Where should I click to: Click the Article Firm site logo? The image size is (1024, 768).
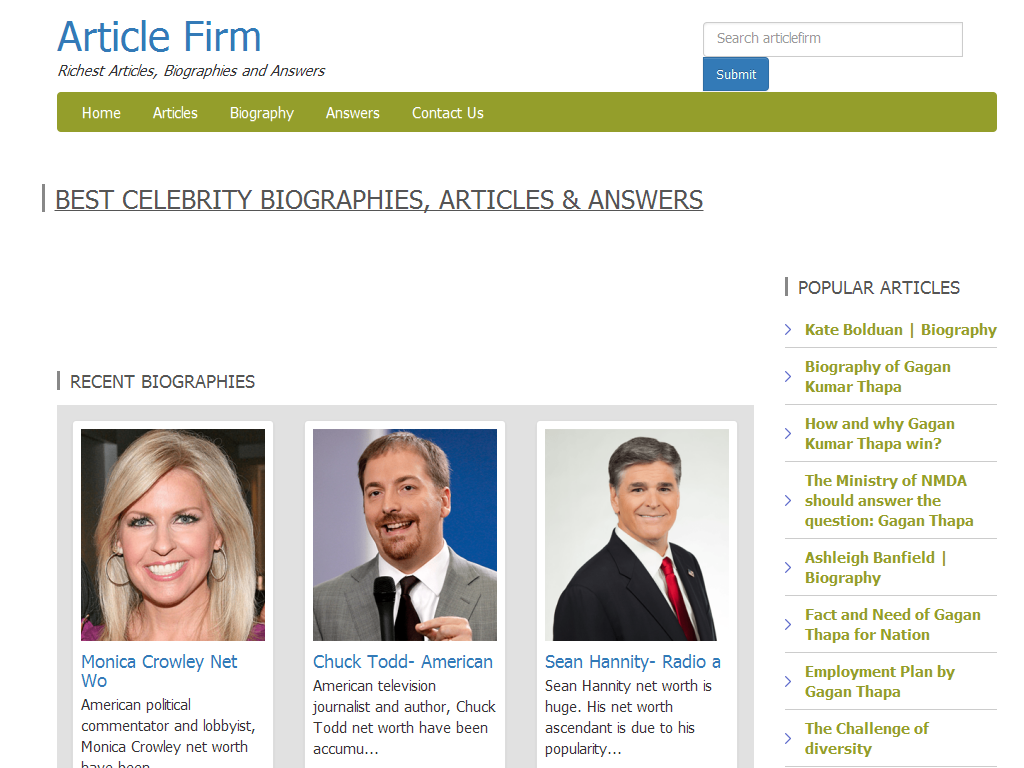(x=159, y=37)
